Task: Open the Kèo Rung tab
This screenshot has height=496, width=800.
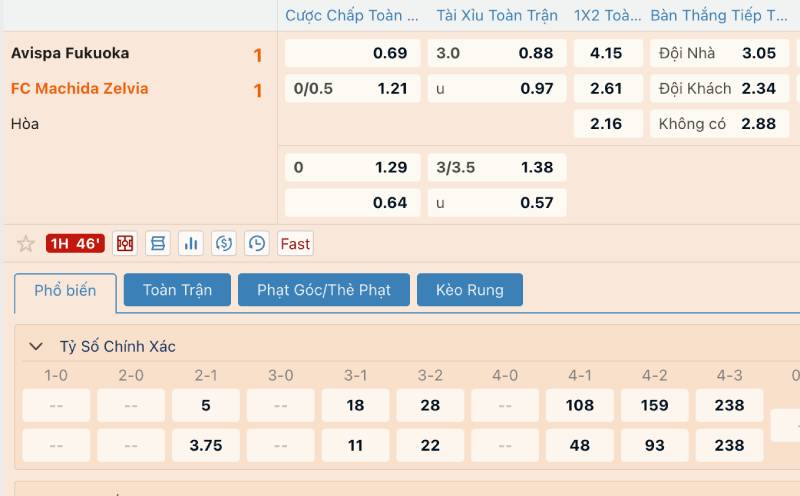Action: 469,290
